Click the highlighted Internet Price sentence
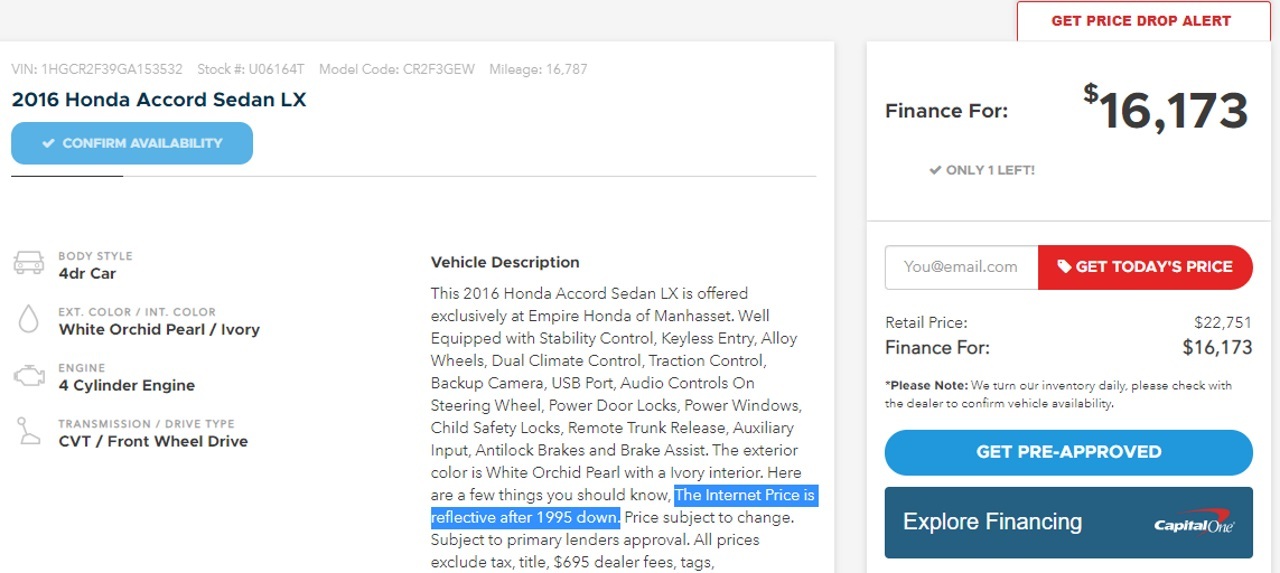The width and height of the screenshot is (1280, 573). [625, 506]
